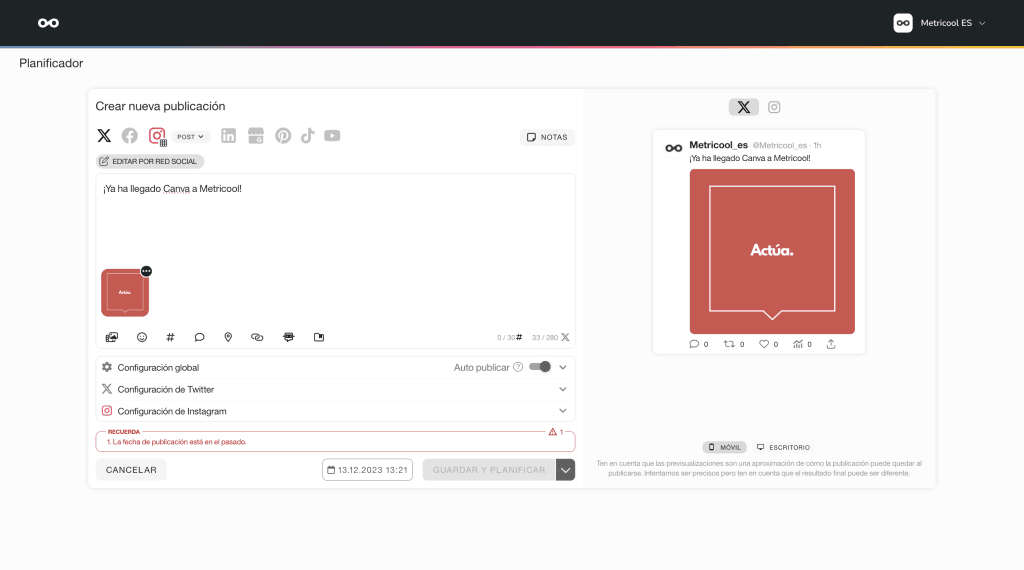Toggle the Facebook network selection
1024x570 pixels.
click(130, 136)
